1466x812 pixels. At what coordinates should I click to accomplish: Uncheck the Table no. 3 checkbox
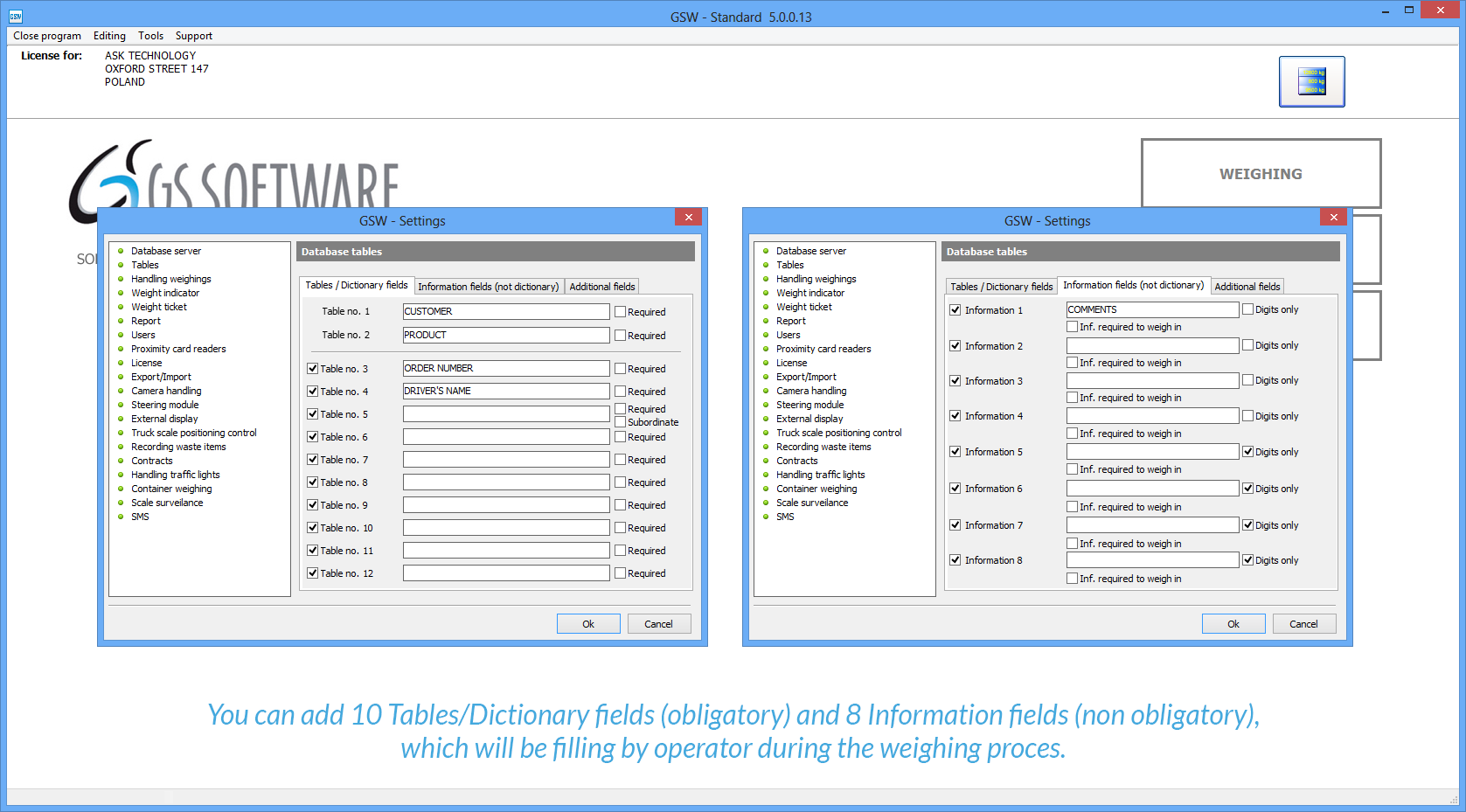pyautogui.click(x=313, y=369)
